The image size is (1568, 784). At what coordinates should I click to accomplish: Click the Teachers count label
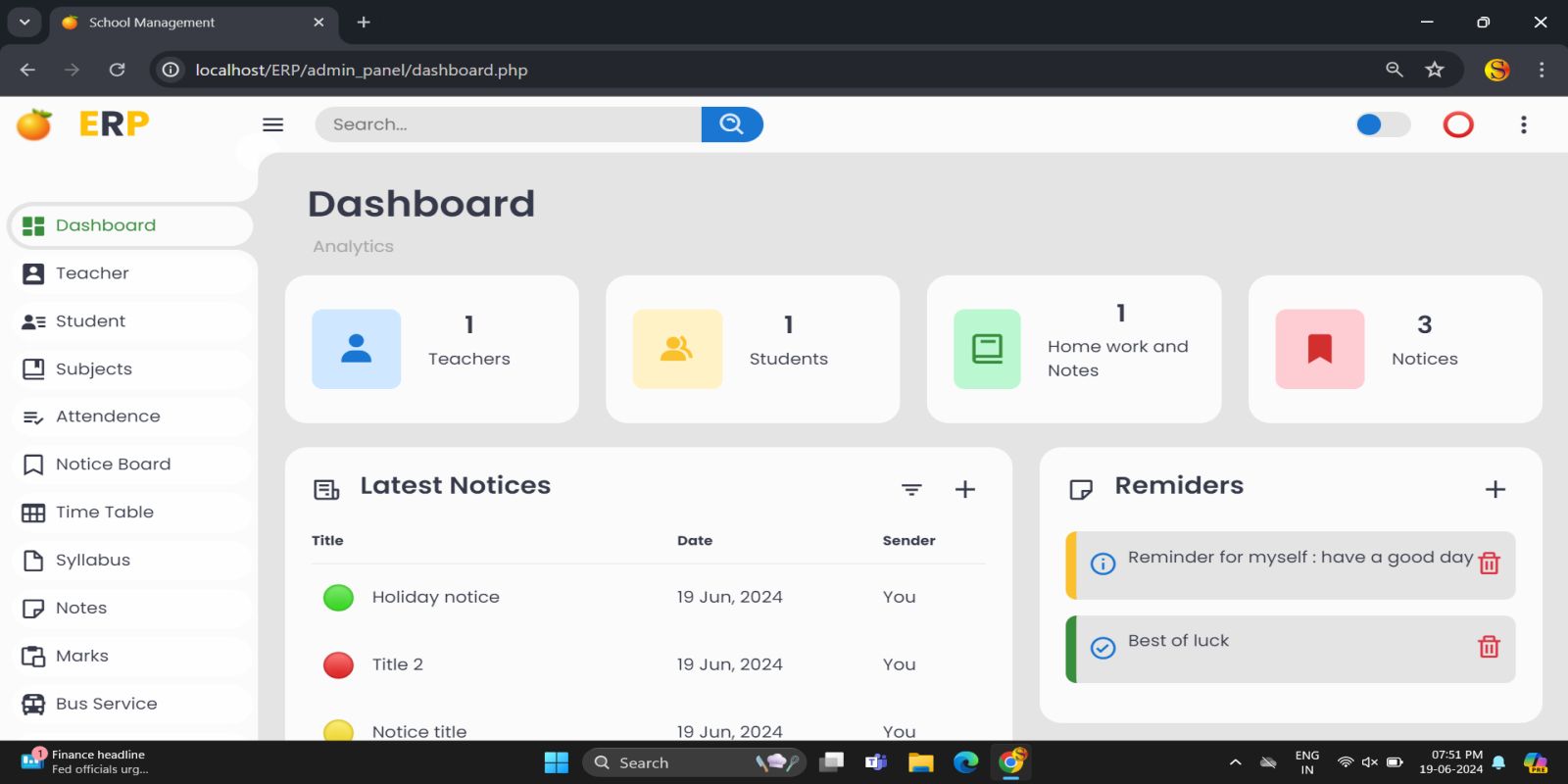pos(469,359)
